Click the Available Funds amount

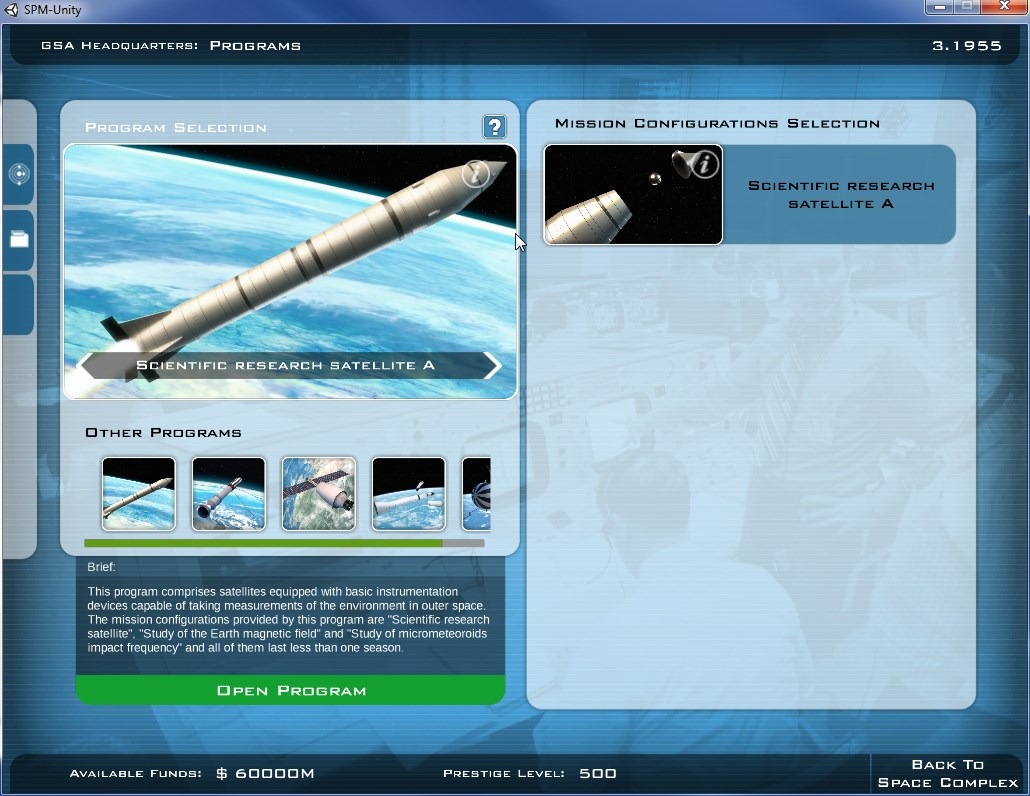265,774
